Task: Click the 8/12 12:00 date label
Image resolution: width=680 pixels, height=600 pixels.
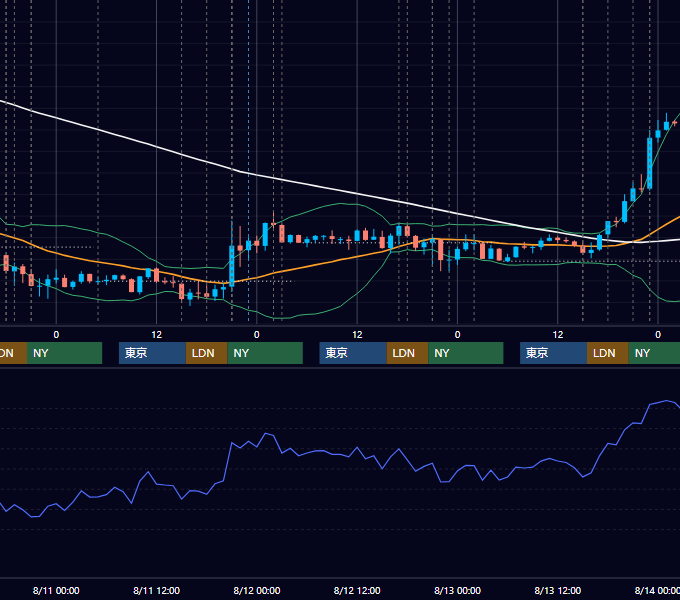Action: [357, 590]
